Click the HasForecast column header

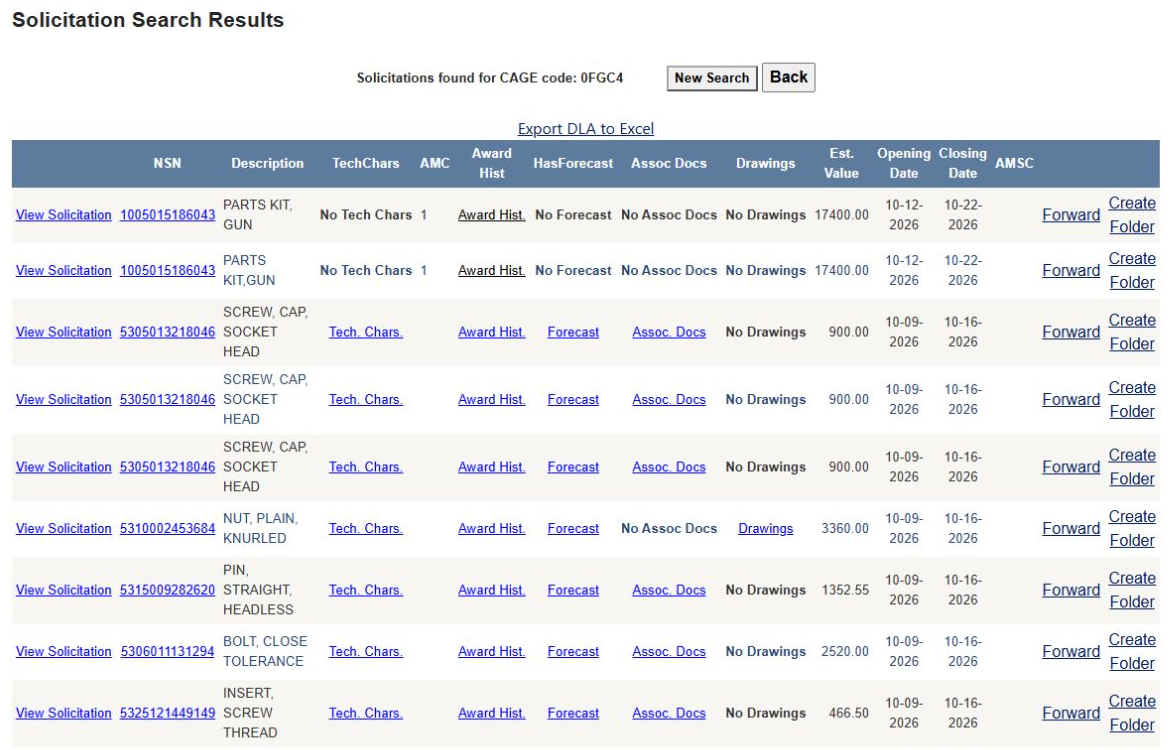[x=573, y=163]
